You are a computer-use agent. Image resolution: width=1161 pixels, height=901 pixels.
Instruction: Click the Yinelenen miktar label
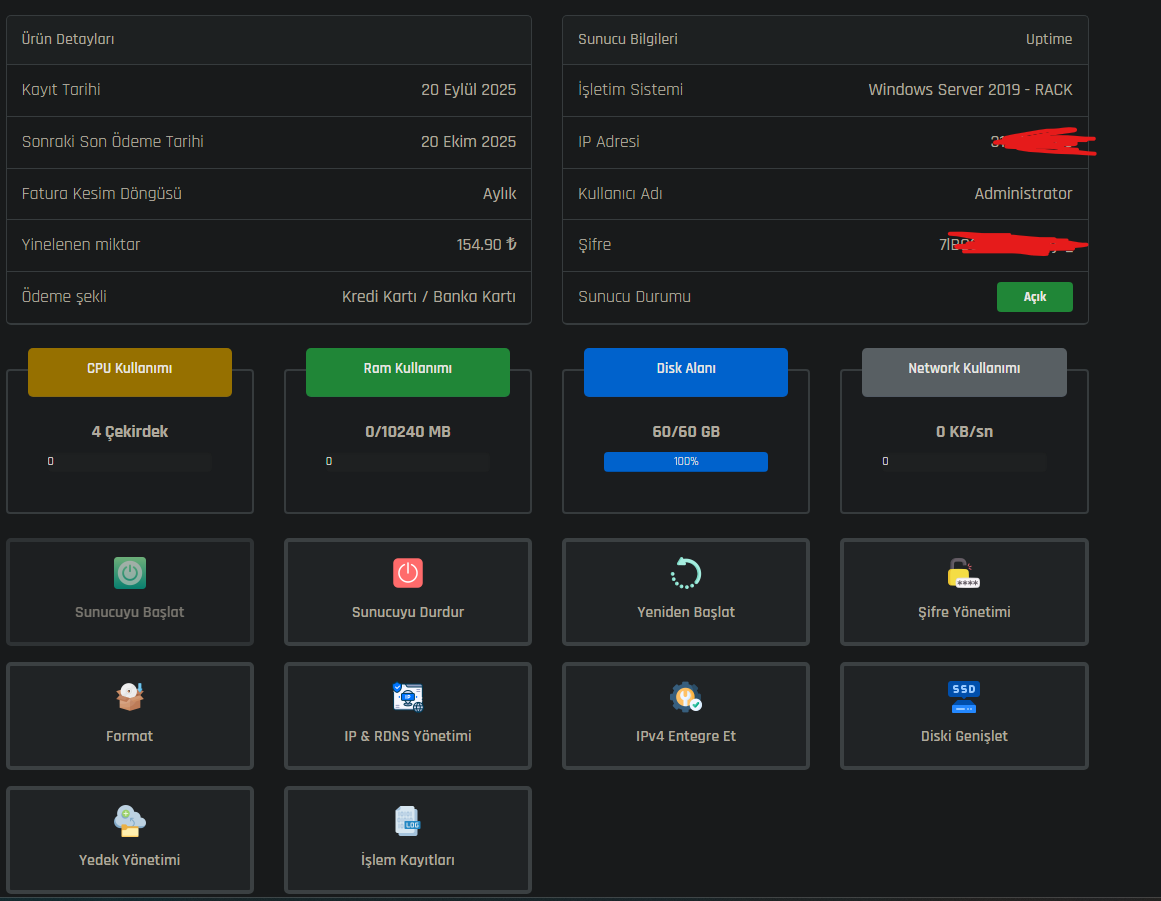[81, 244]
